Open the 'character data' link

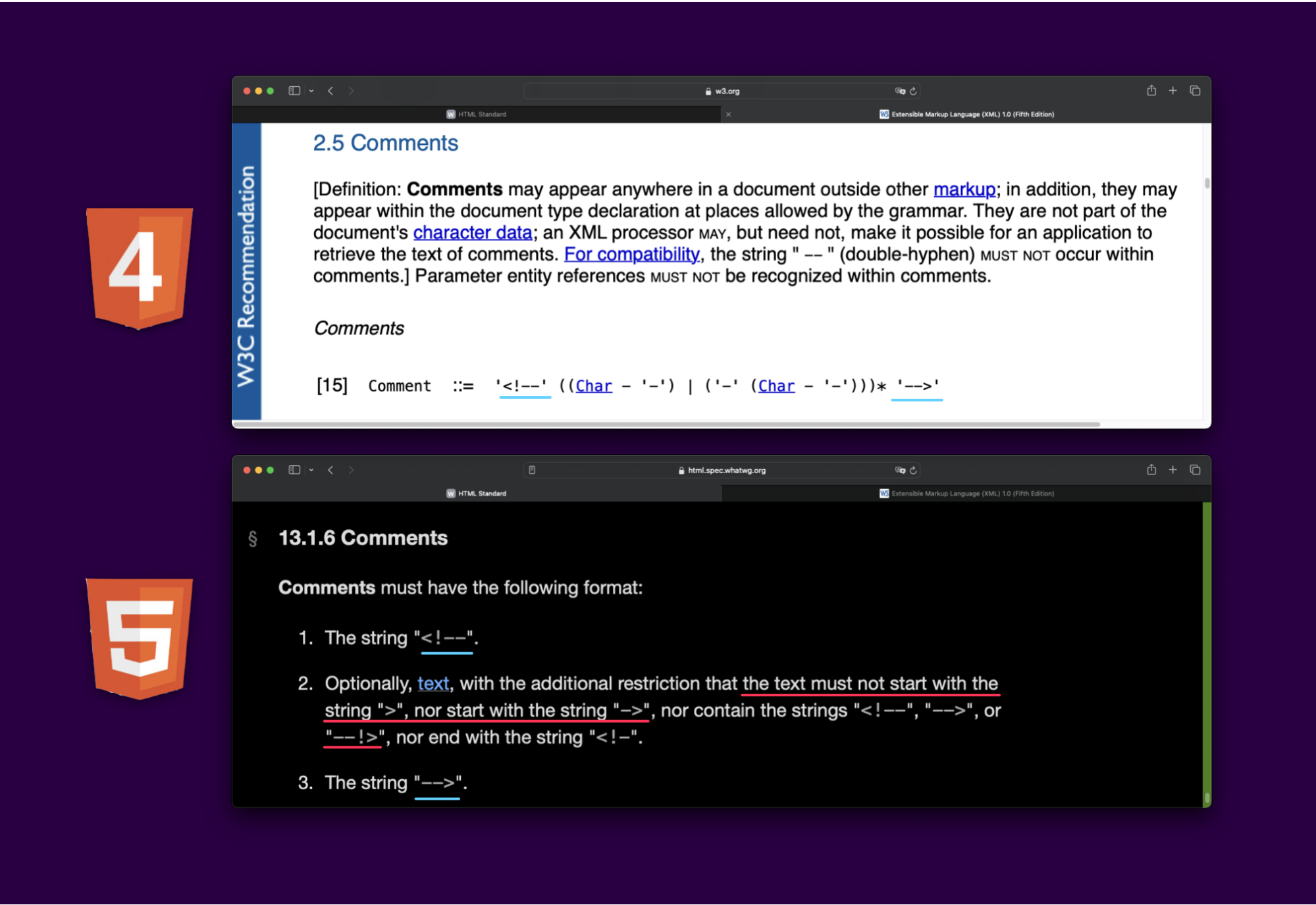point(473,232)
